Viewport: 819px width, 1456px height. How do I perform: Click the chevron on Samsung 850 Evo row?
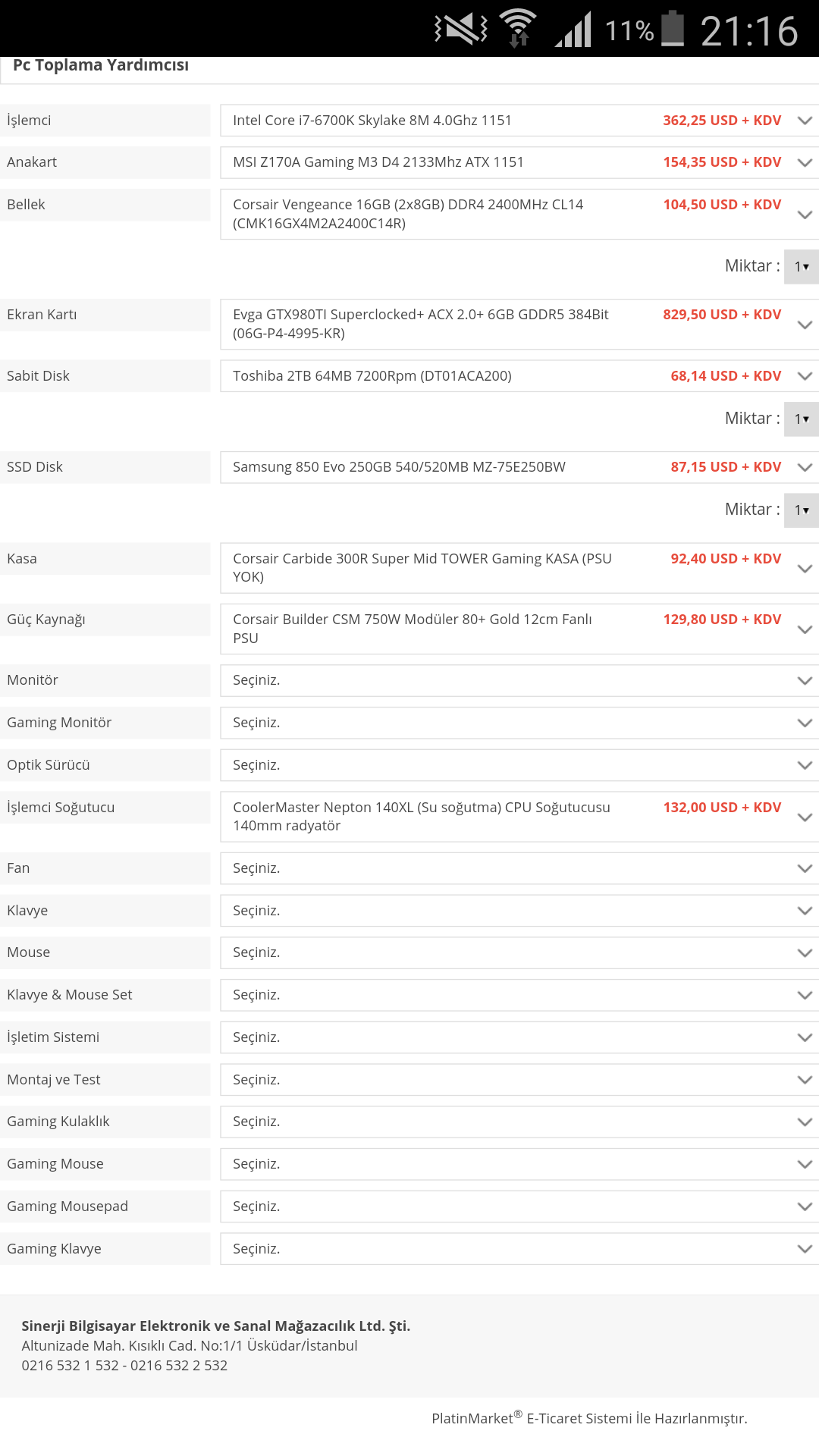(805, 467)
